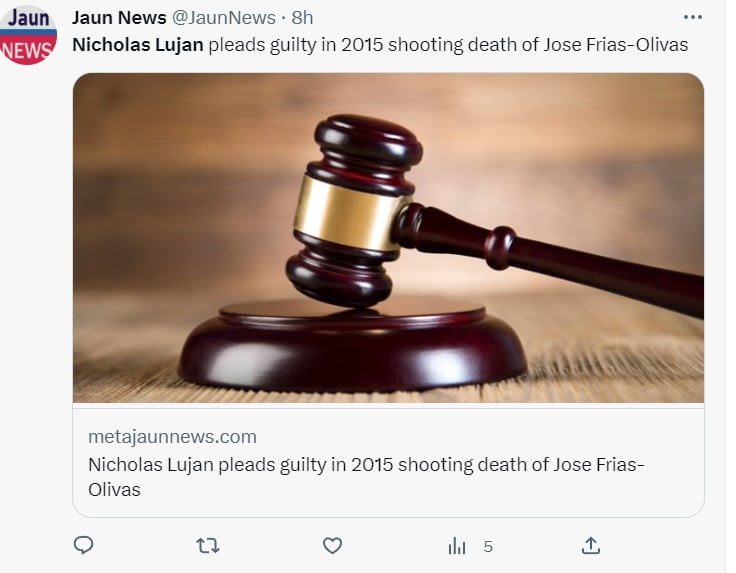The width and height of the screenshot is (736, 573).
Task: Open the three-dot more options menu
Action: coord(693,18)
